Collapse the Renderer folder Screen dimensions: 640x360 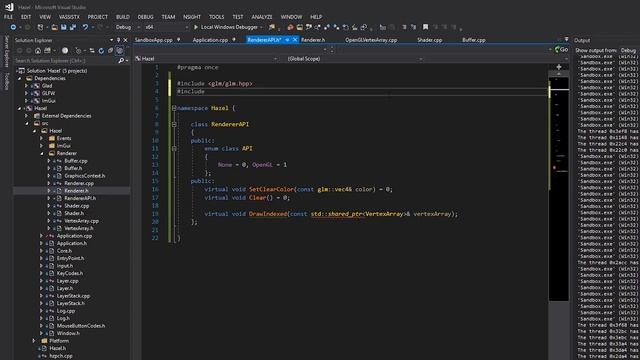42,153
